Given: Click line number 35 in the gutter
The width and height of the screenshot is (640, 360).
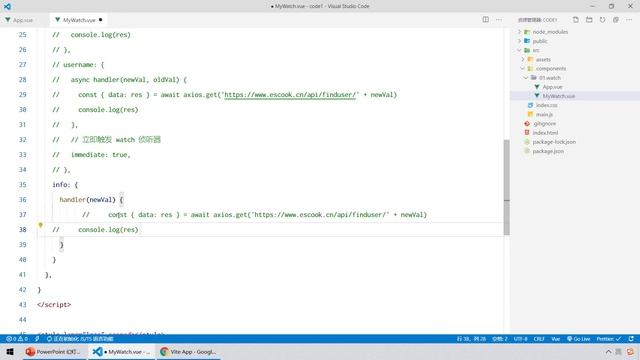Looking at the screenshot, I should click(22, 184).
